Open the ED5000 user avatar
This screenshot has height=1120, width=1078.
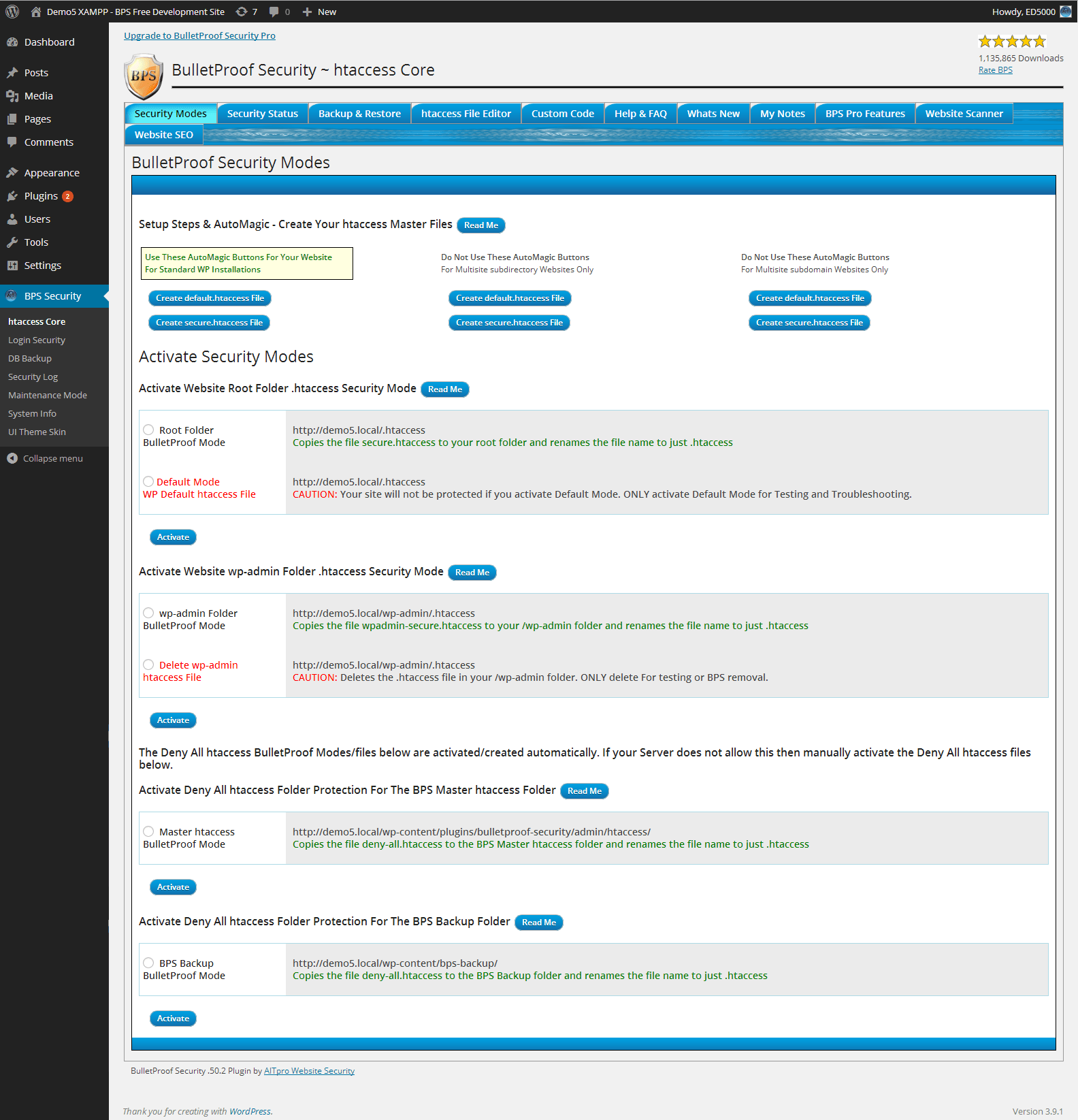click(1066, 12)
